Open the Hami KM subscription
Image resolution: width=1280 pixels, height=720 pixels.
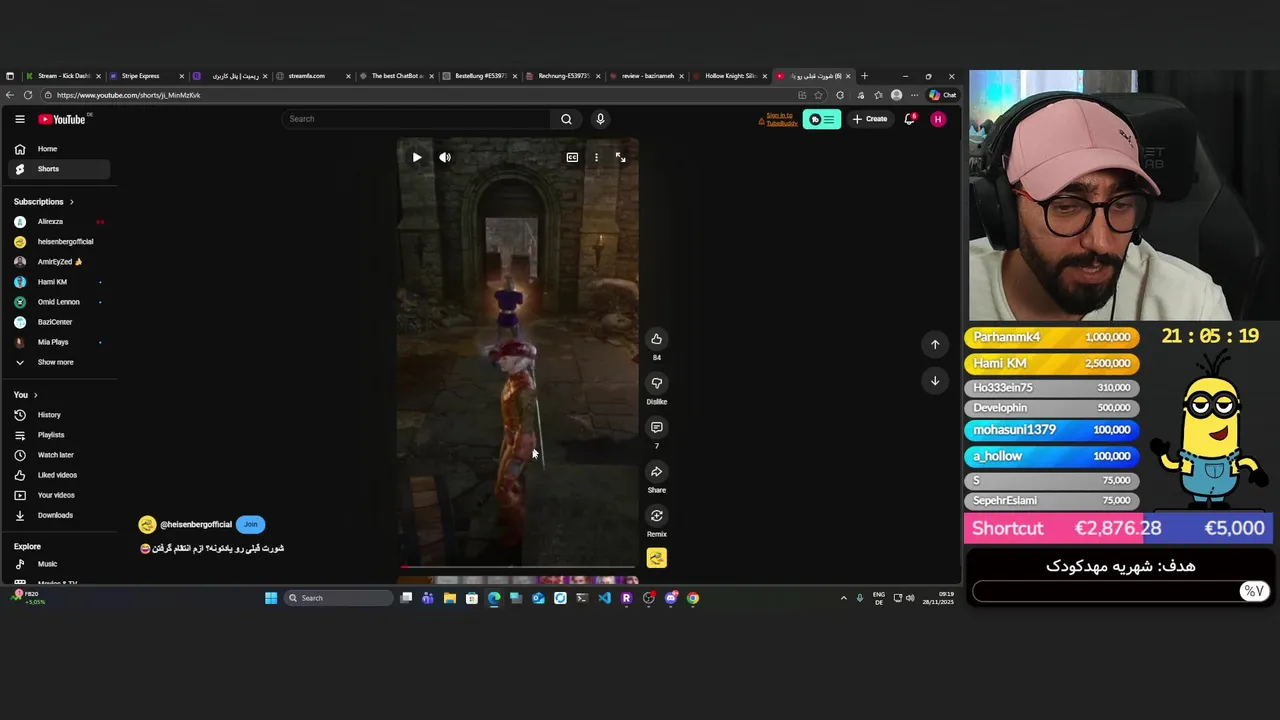point(60,282)
